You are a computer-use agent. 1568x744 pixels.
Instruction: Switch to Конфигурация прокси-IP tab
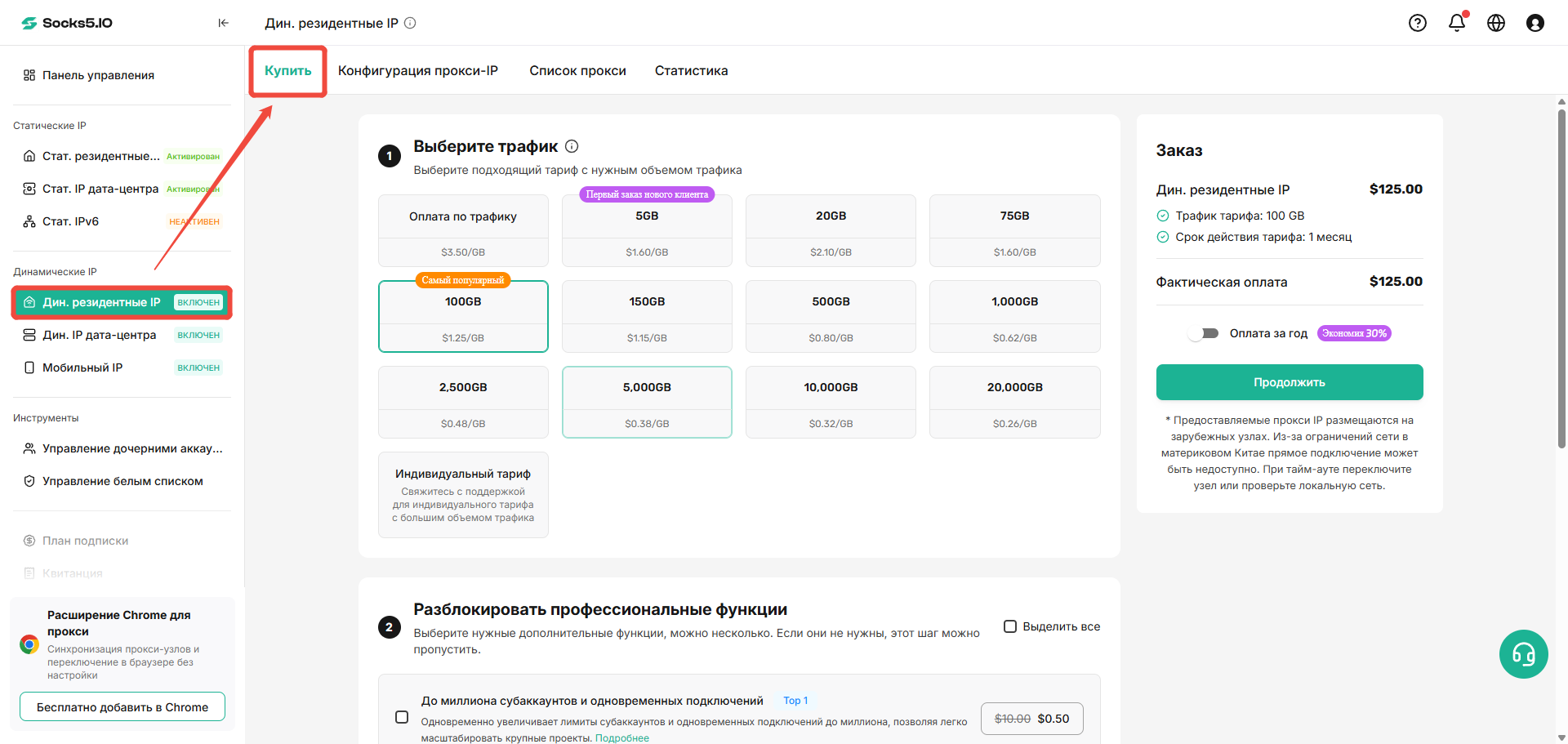418,71
